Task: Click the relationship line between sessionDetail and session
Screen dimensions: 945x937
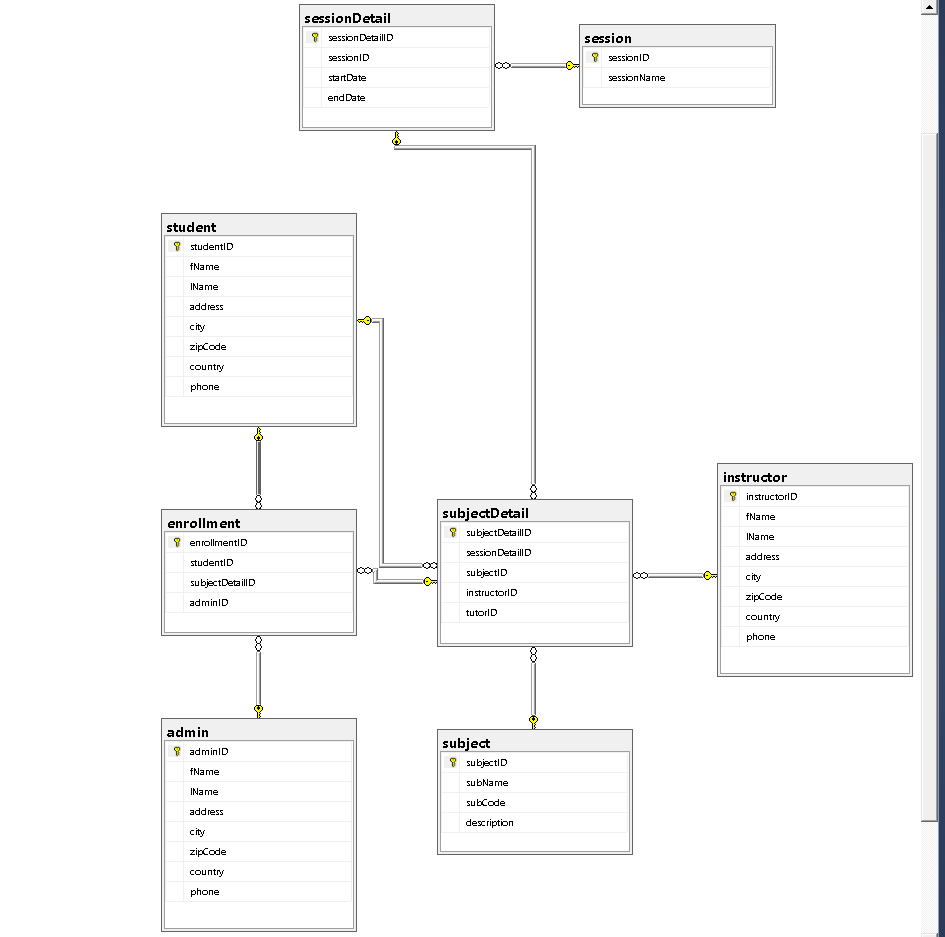Action: click(x=536, y=65)
